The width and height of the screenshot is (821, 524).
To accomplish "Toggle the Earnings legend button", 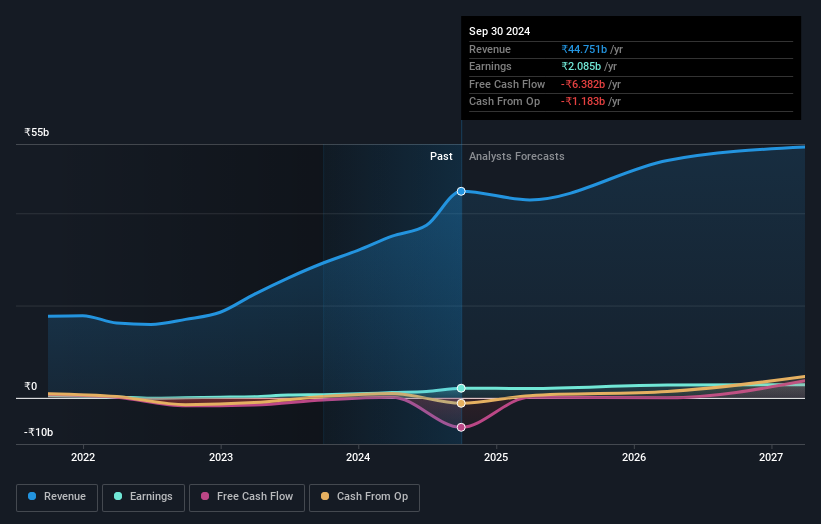I will 143,497.
